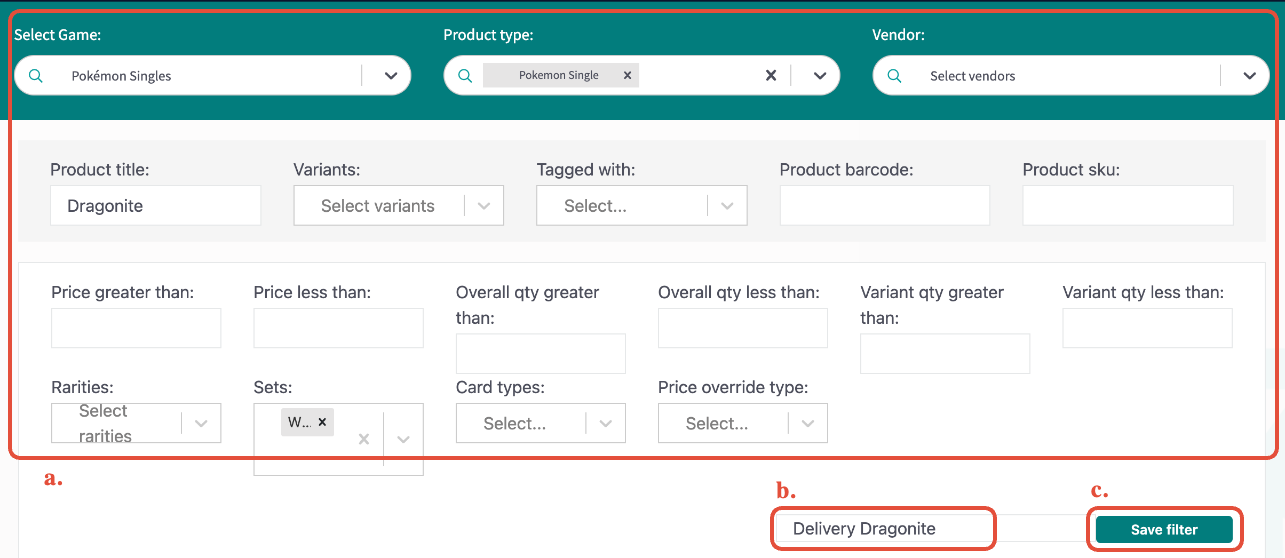Remove the W... tag in Sets
The image size is (1285, 558).
(322, 422)
